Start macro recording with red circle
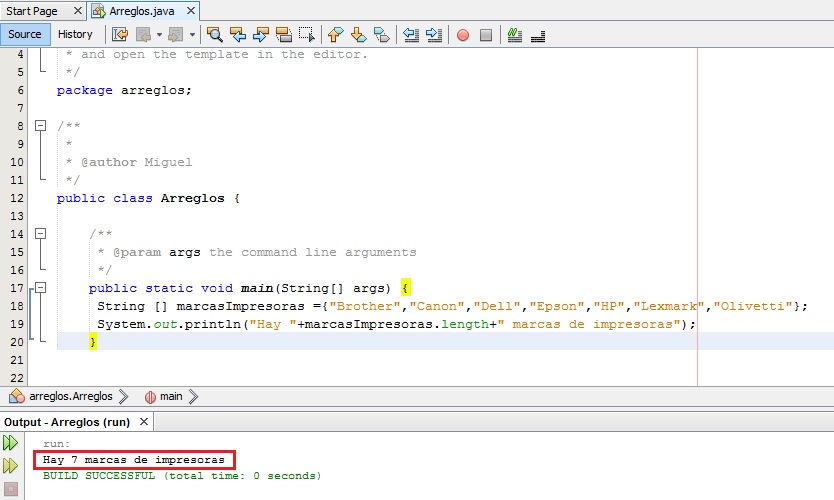The width and height of the screenshot is (834, 500). click(463, 35)
